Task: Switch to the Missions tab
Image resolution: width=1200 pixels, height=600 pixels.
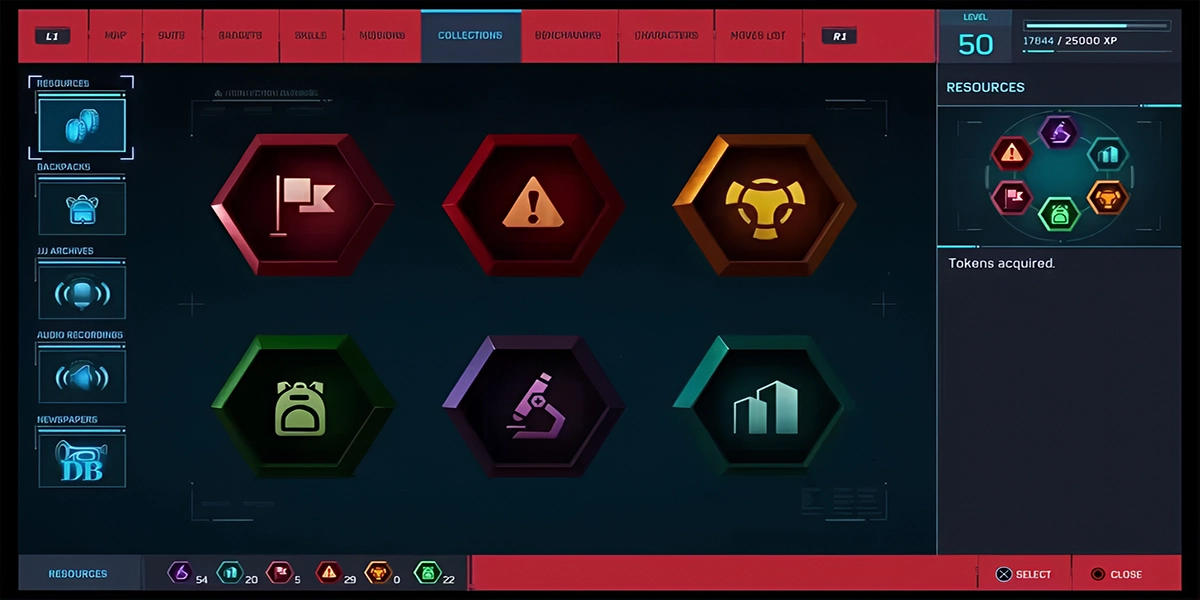Action: [382, 35]
